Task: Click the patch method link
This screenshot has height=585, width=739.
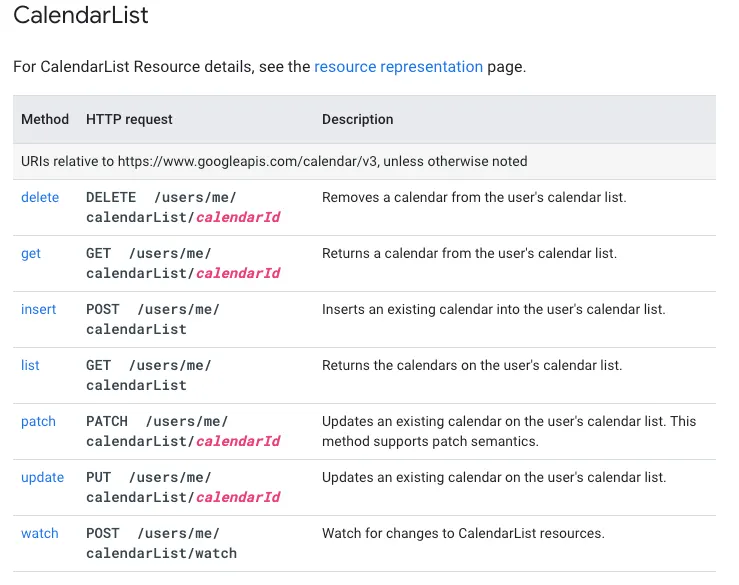Action: point(38,421)
